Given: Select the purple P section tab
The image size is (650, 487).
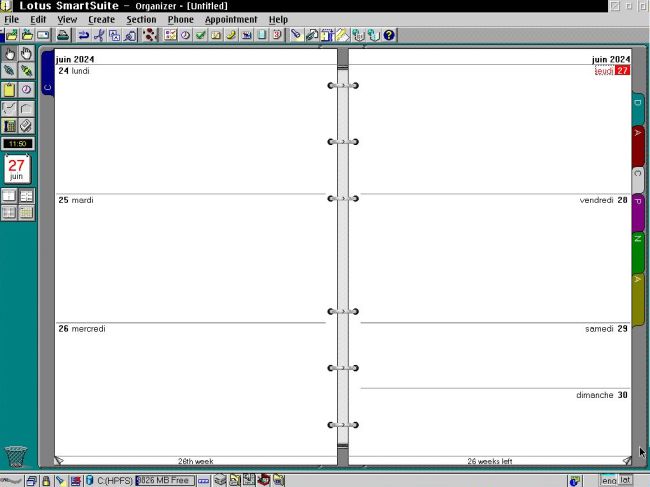Looking at the screenshot, I should tap(638, 211).
